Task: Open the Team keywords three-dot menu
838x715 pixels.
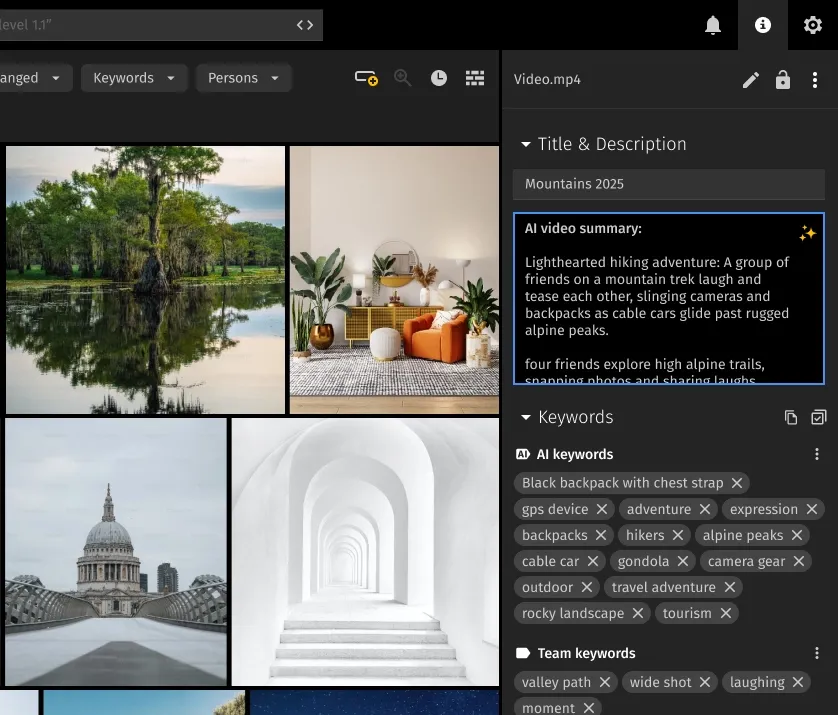Action: (x=816, y=653)
